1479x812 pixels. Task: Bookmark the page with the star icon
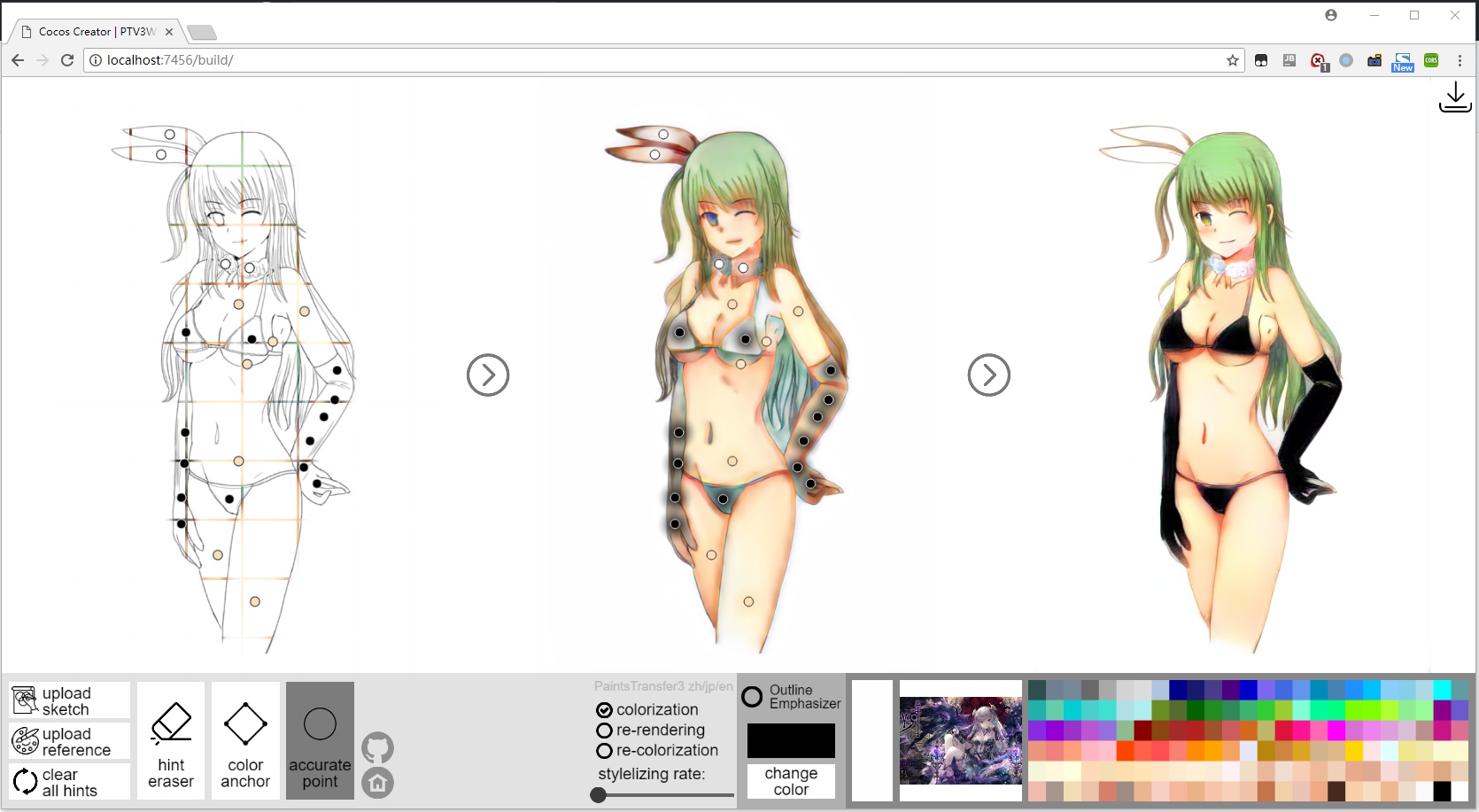click(x=1232, y=60)
